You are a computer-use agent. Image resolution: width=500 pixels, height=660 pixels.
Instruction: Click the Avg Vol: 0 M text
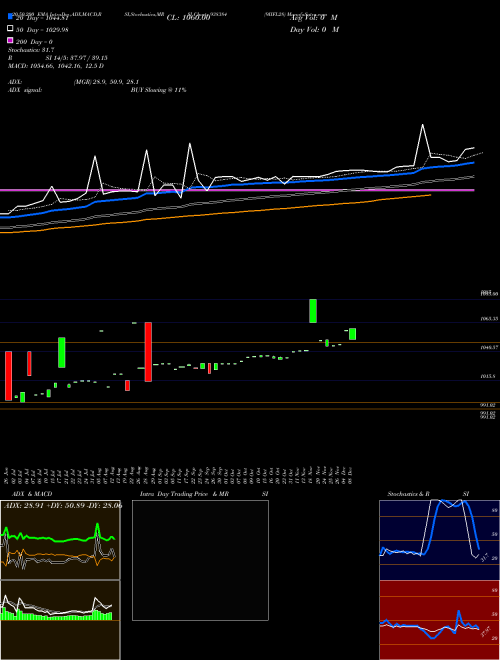[314, 18]
